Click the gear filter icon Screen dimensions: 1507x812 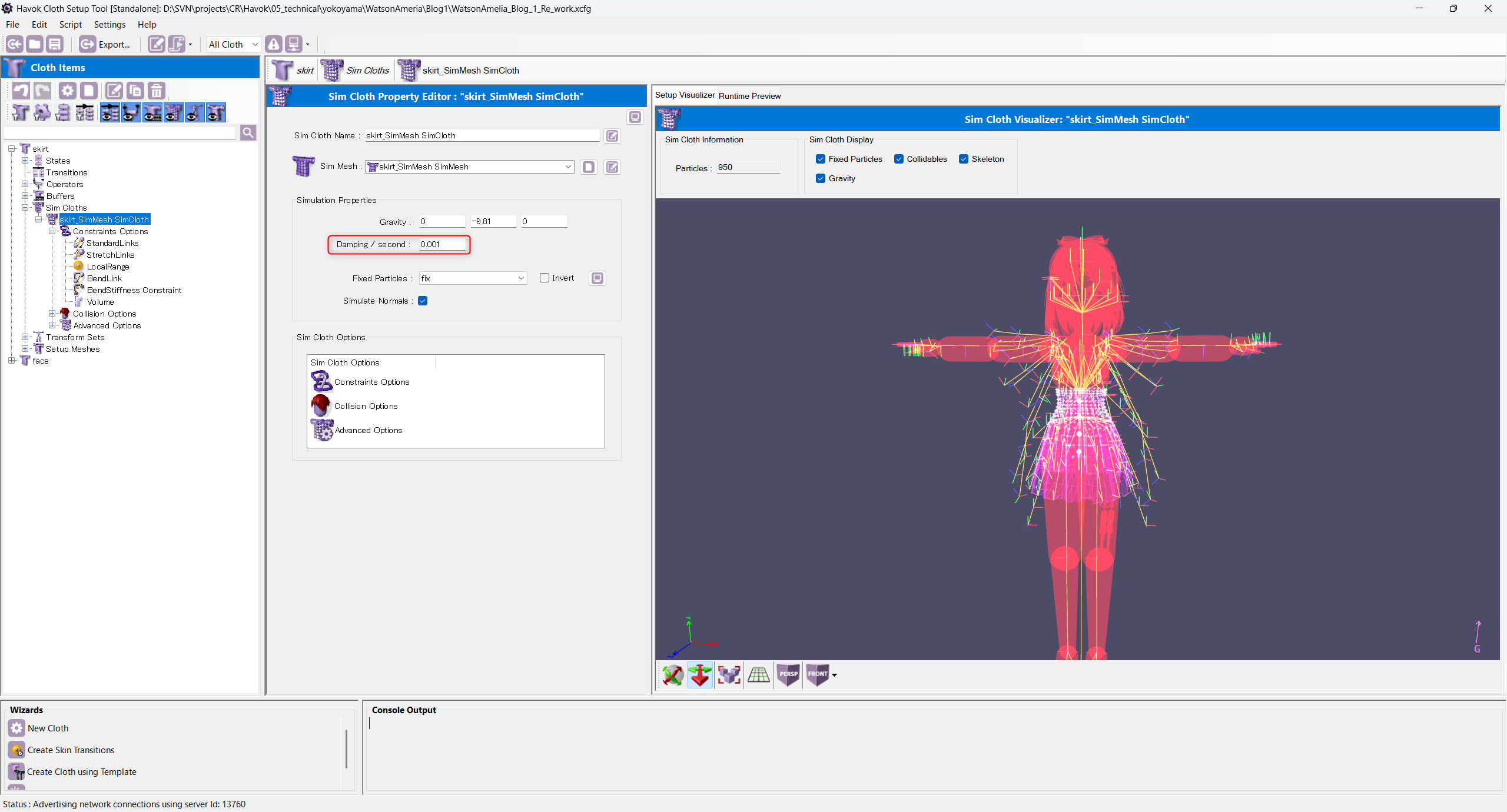42,112
